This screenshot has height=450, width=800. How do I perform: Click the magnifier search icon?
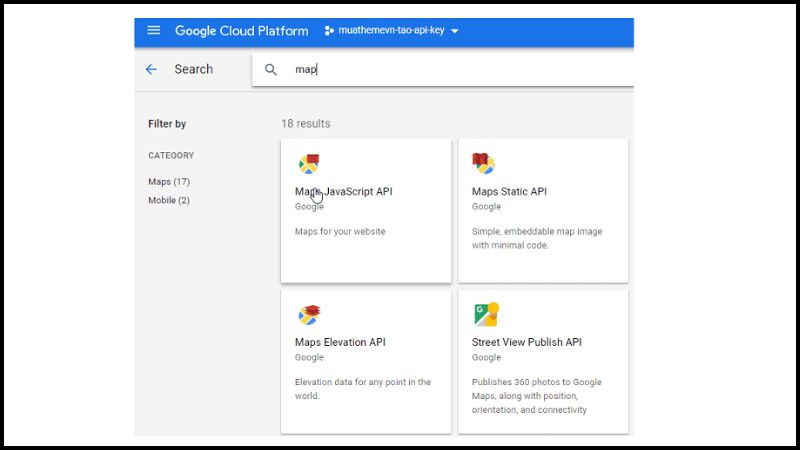point(271,69)
